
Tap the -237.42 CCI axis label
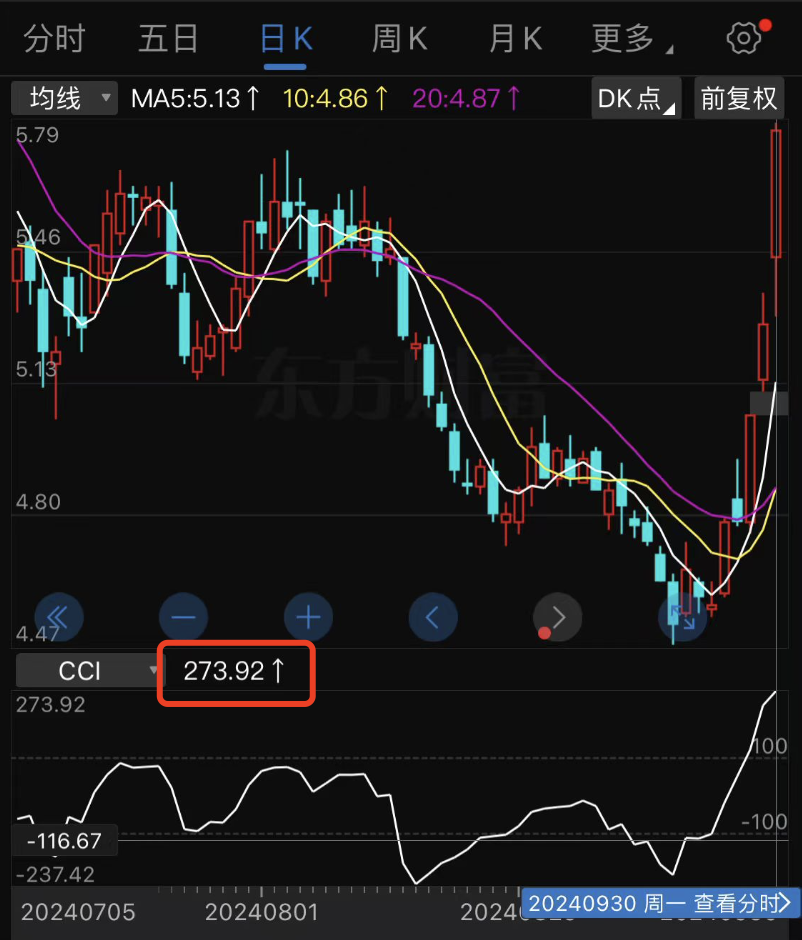click(55, 875)
